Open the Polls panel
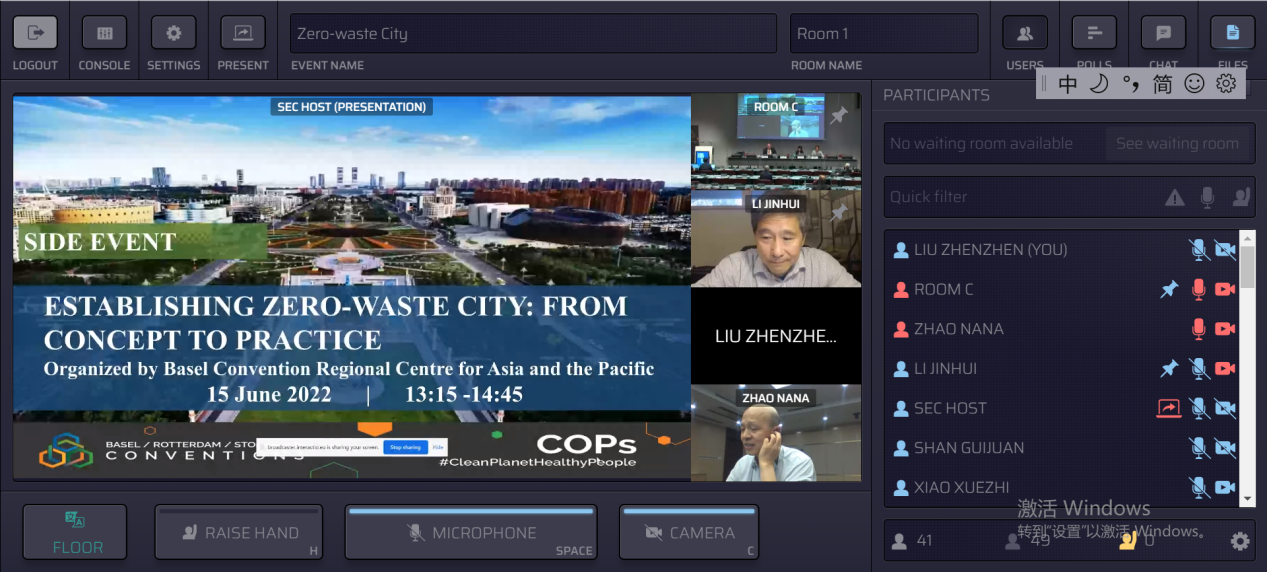This screenshot has width=1267, height=572. [x=1094, y=33]
